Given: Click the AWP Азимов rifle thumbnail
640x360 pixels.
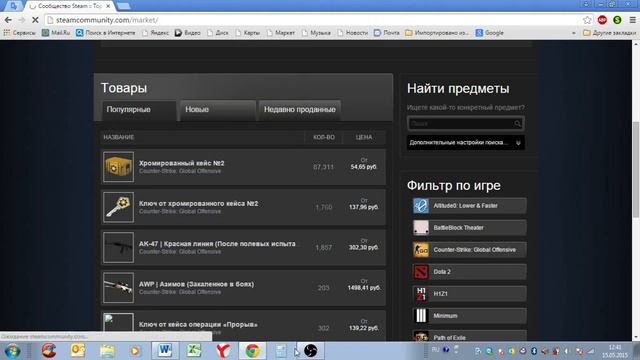Looking at the screenshot, I should (118, 288).
